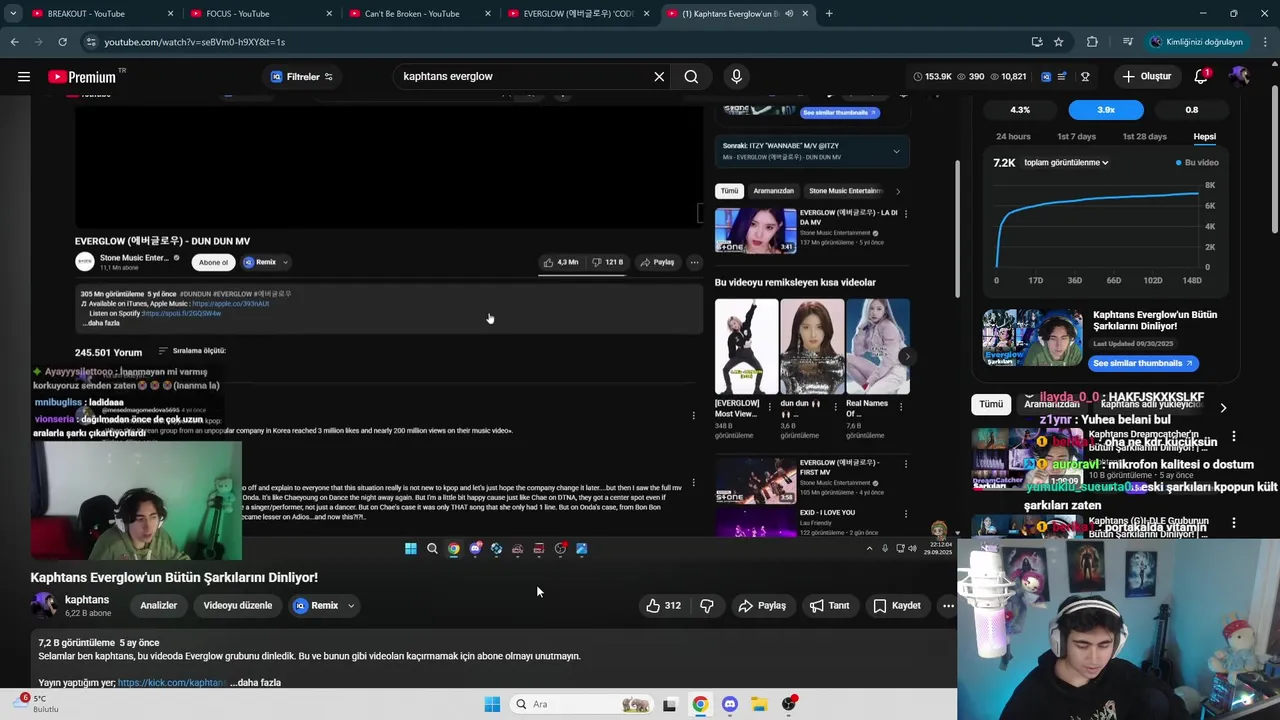Open vidIQ icon in top stats bar
Viewport: 1280px width, 720px height.
coord(1046,76)
